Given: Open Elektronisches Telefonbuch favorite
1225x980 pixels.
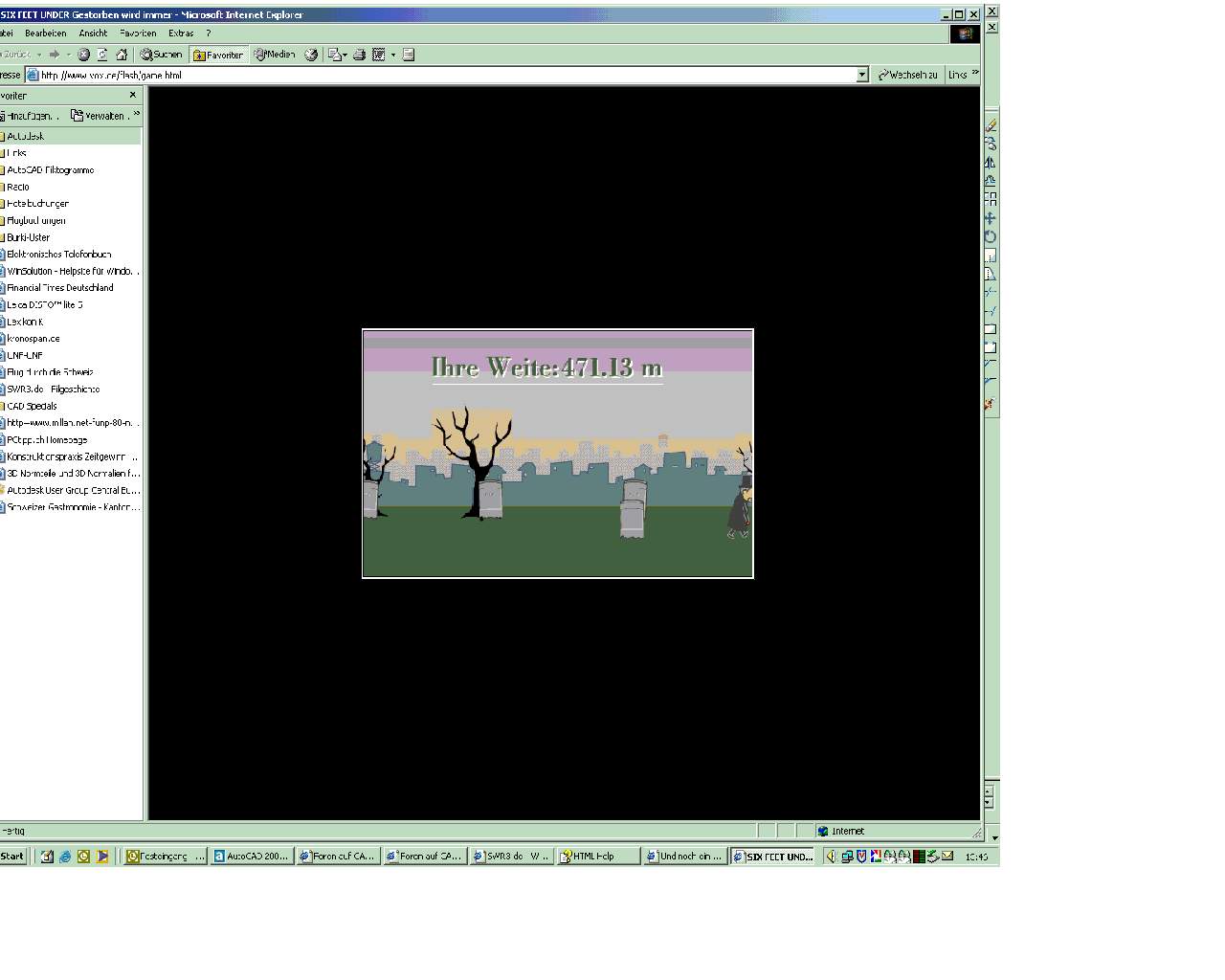Looking at the screenshot, I should click(58, 254).
